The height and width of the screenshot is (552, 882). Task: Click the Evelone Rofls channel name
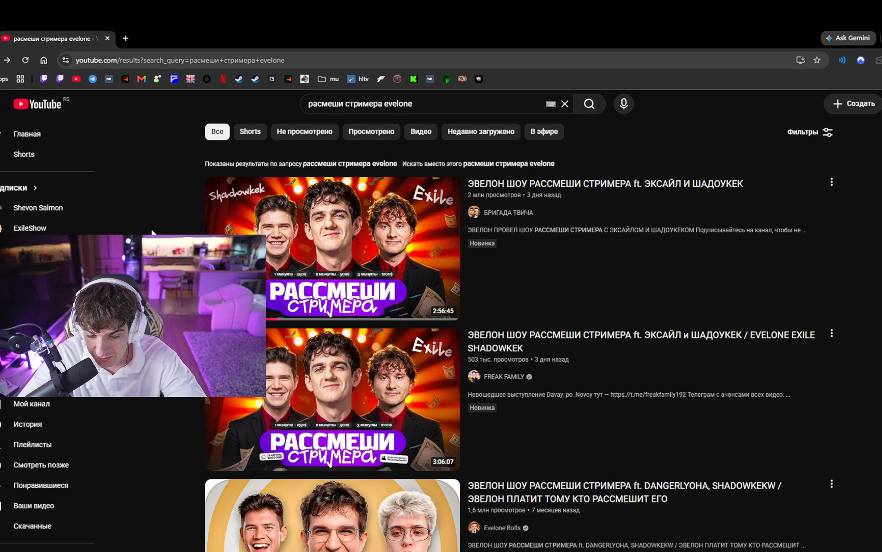(x=502, y=528)
